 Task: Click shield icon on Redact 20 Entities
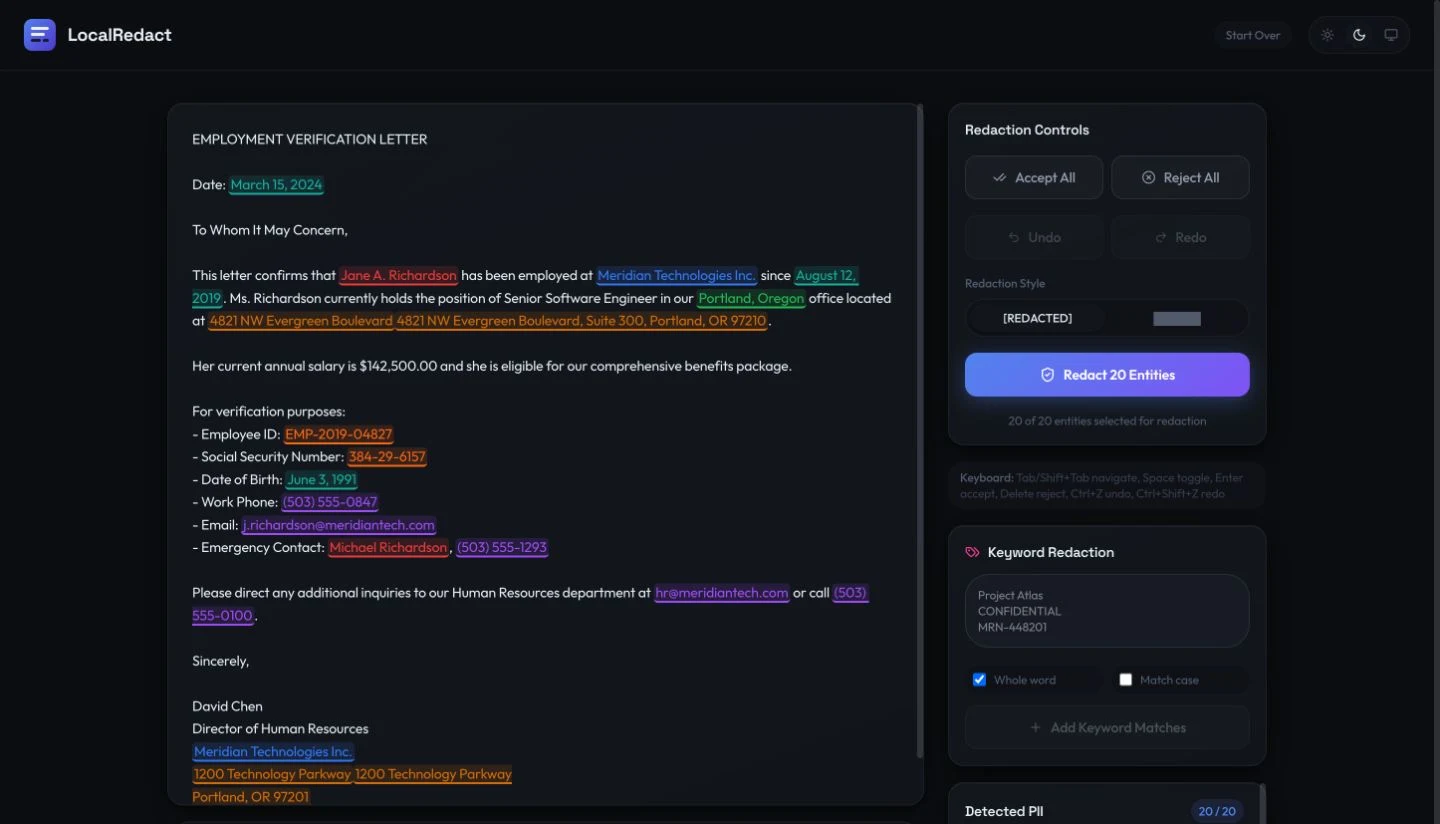[1047, 375]
